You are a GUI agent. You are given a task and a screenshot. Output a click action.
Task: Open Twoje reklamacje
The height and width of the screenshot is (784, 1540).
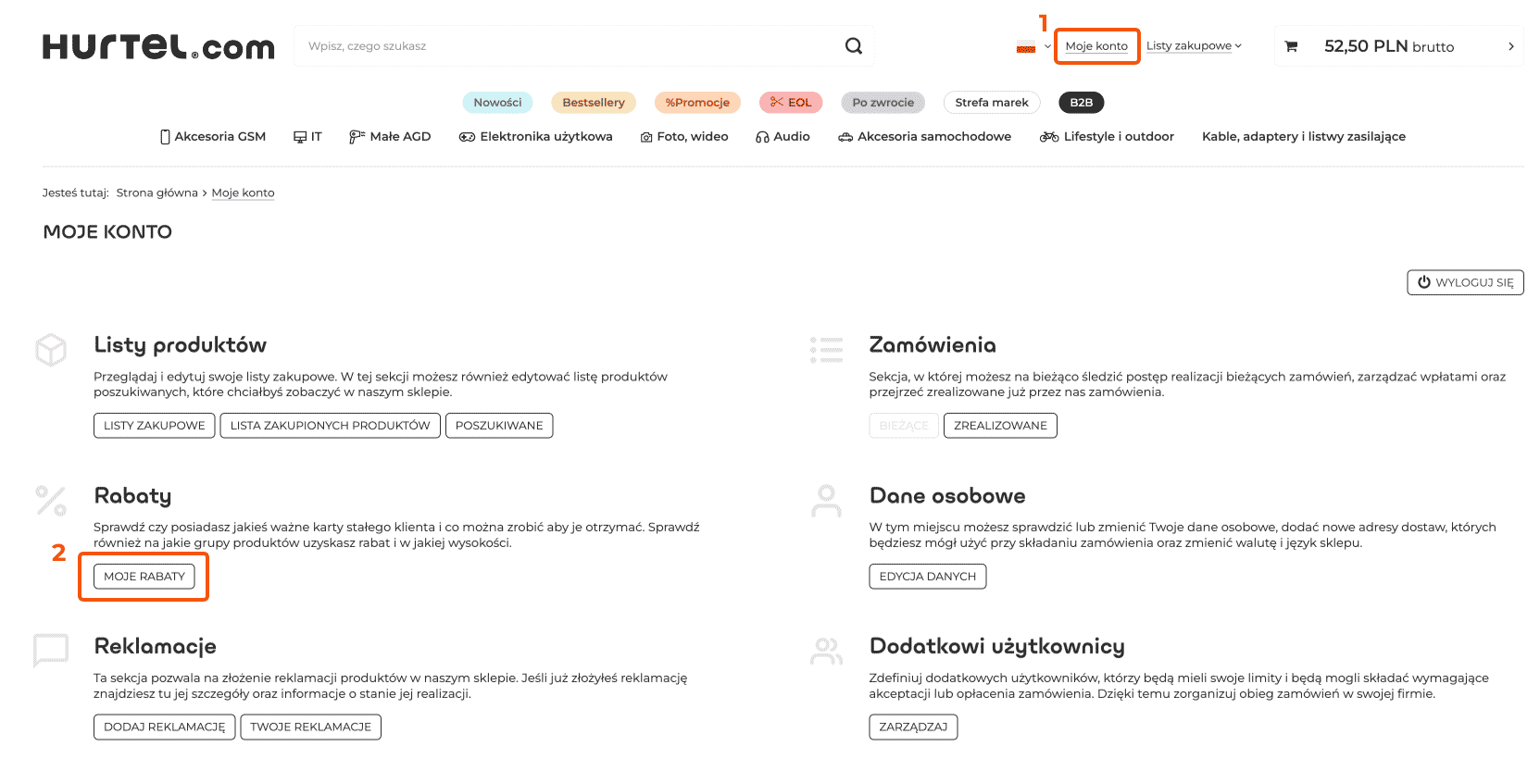(310, 728)
